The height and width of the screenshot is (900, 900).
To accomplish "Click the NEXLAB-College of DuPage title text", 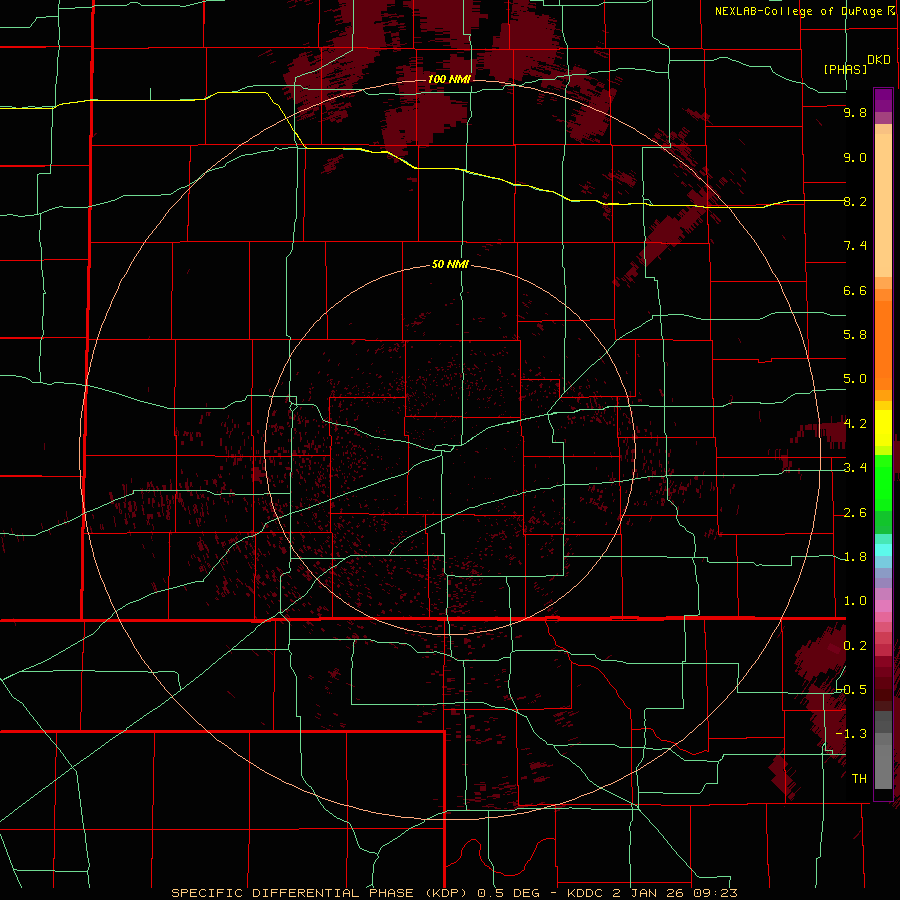I will pyautogui.click(x=800, y=11).
